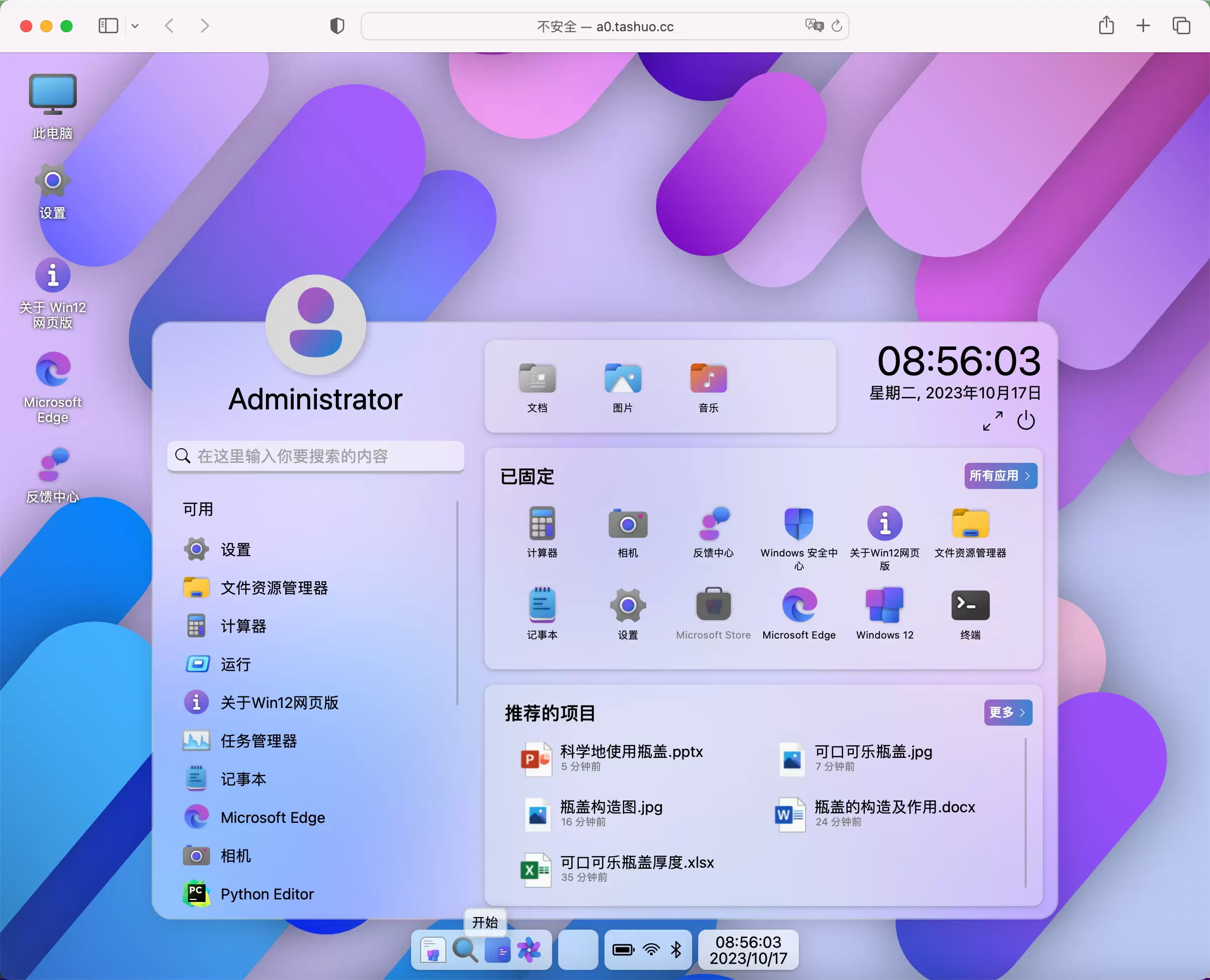Screen dimensions: 1210x980
Task: Show 更多 recommended items
Action: [1008, 713]
